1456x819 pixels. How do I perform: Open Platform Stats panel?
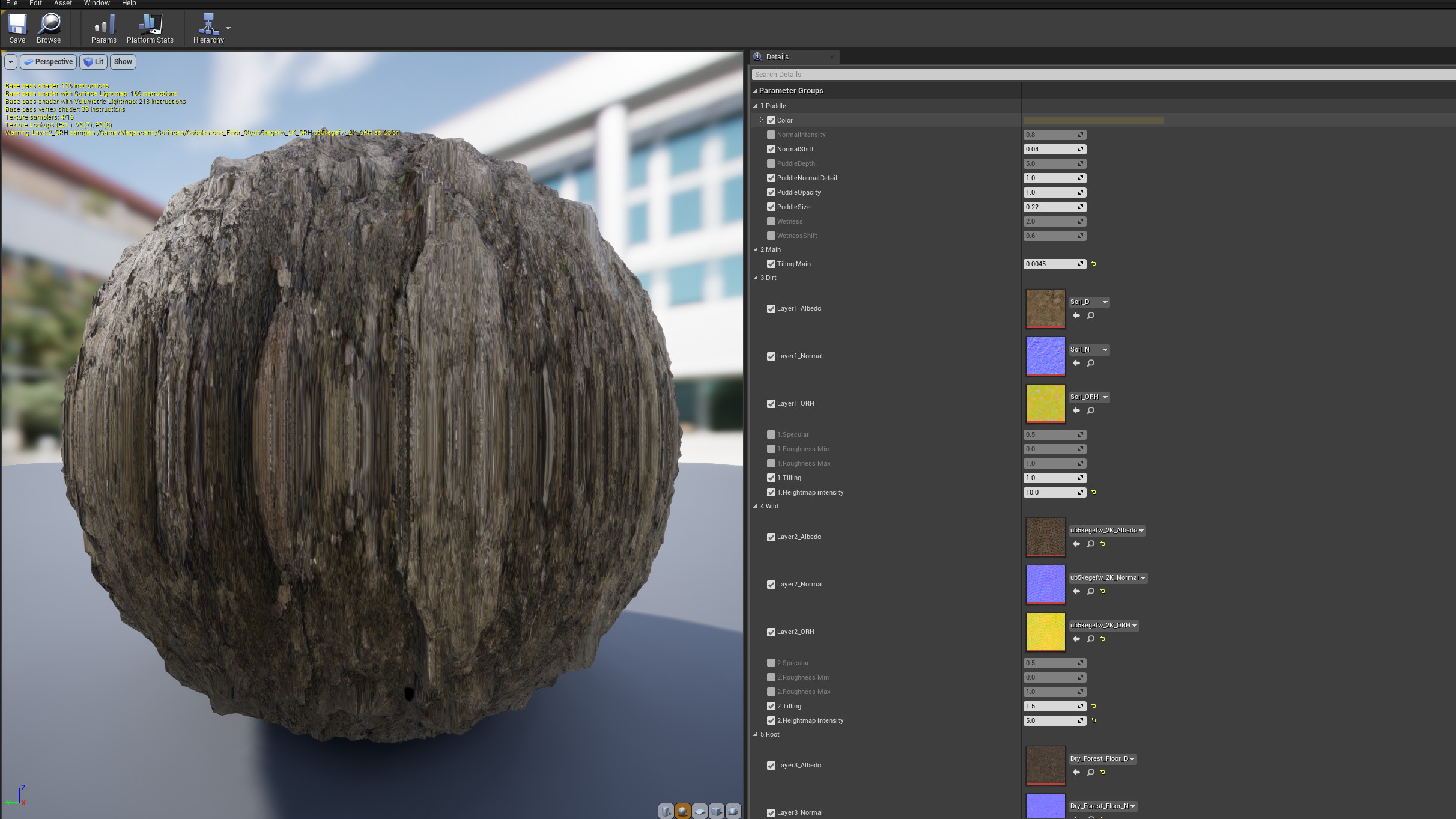[150, 28]
